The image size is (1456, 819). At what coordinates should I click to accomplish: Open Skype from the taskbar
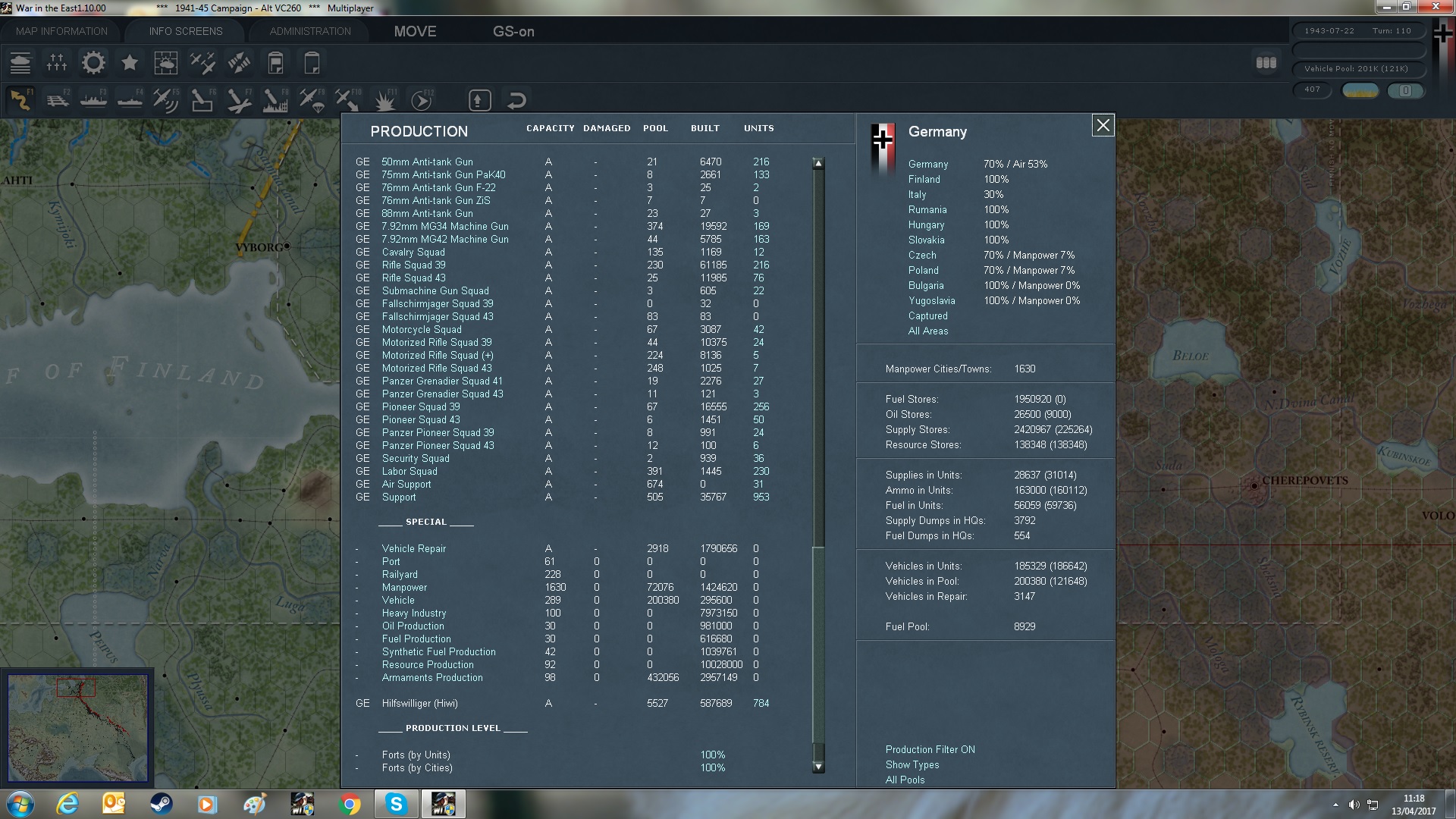click(x=397, y=804)
